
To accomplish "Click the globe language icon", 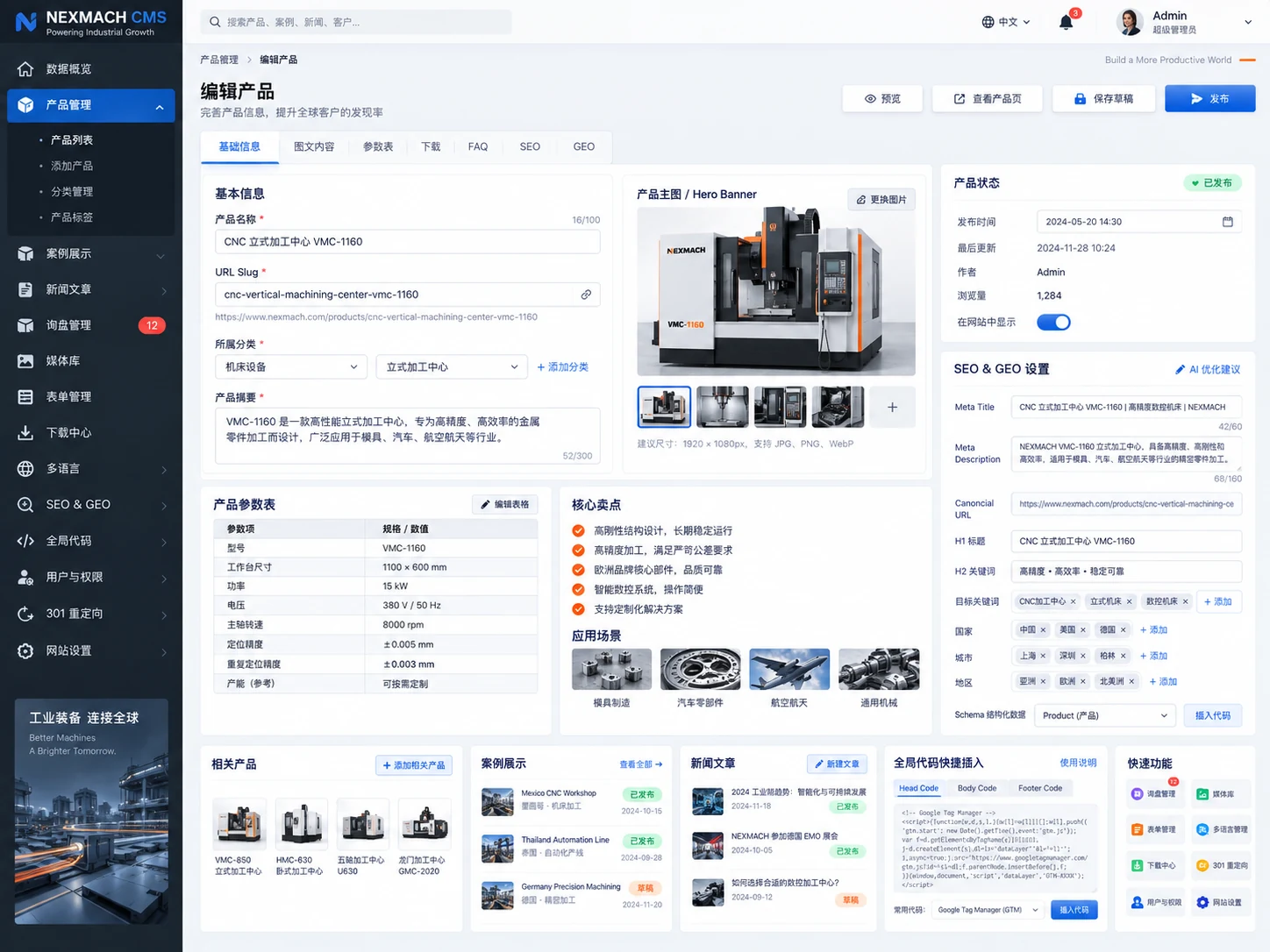I will pyautogui.click(x=988, y=22).
